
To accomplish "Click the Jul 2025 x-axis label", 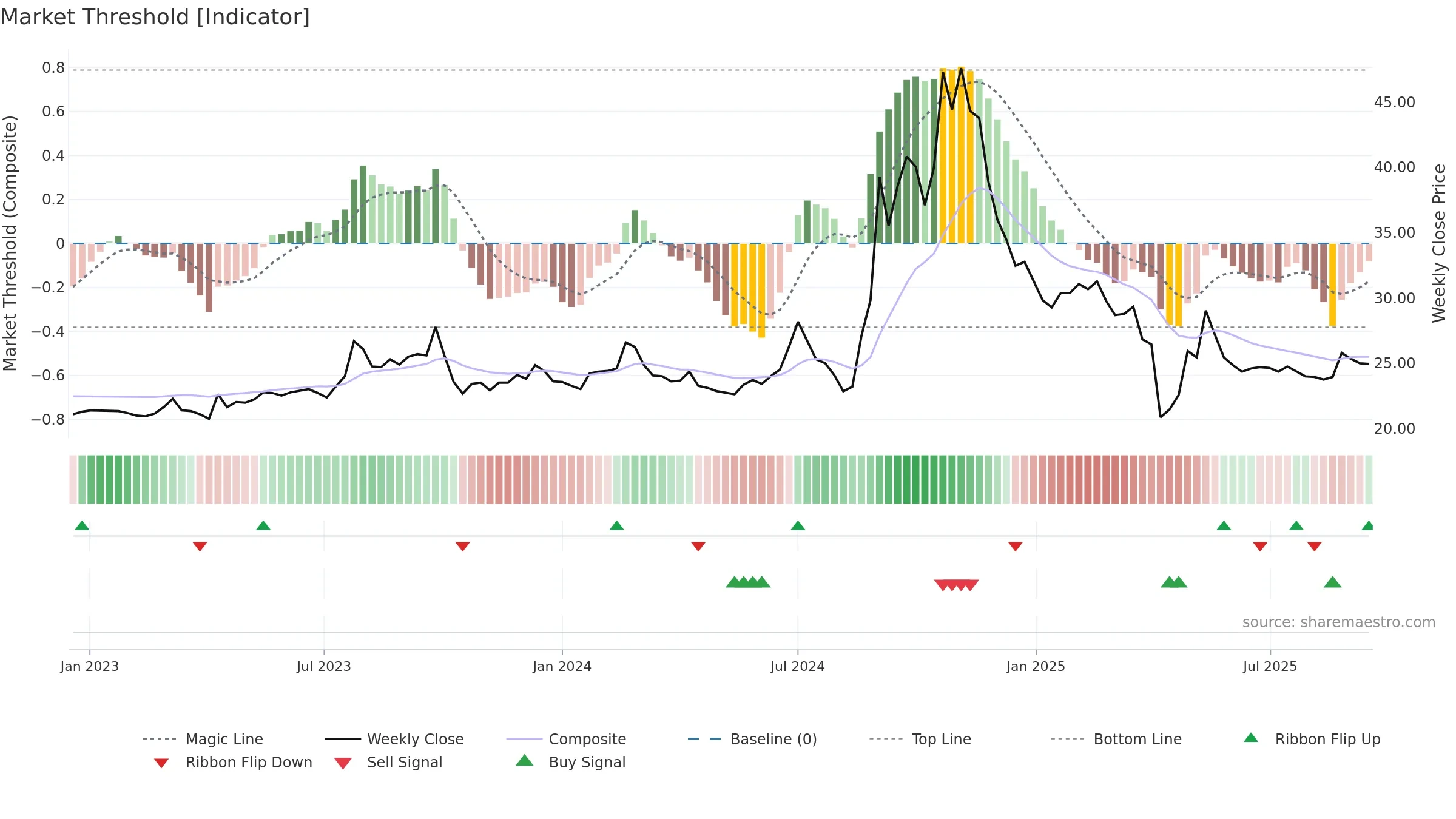I will click(x=1270, y=666).
